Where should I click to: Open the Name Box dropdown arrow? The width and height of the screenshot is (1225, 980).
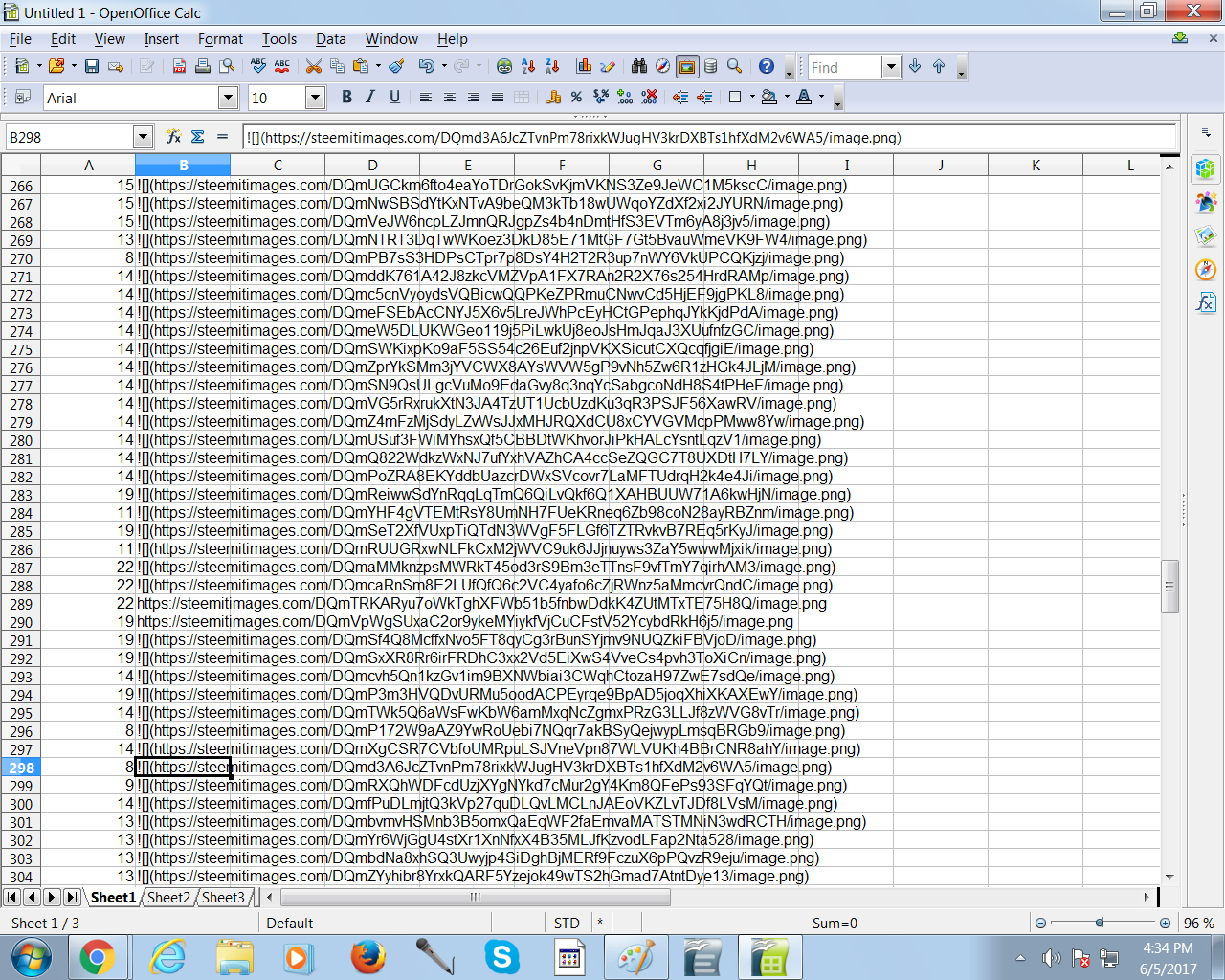click(x=143, y=137)
